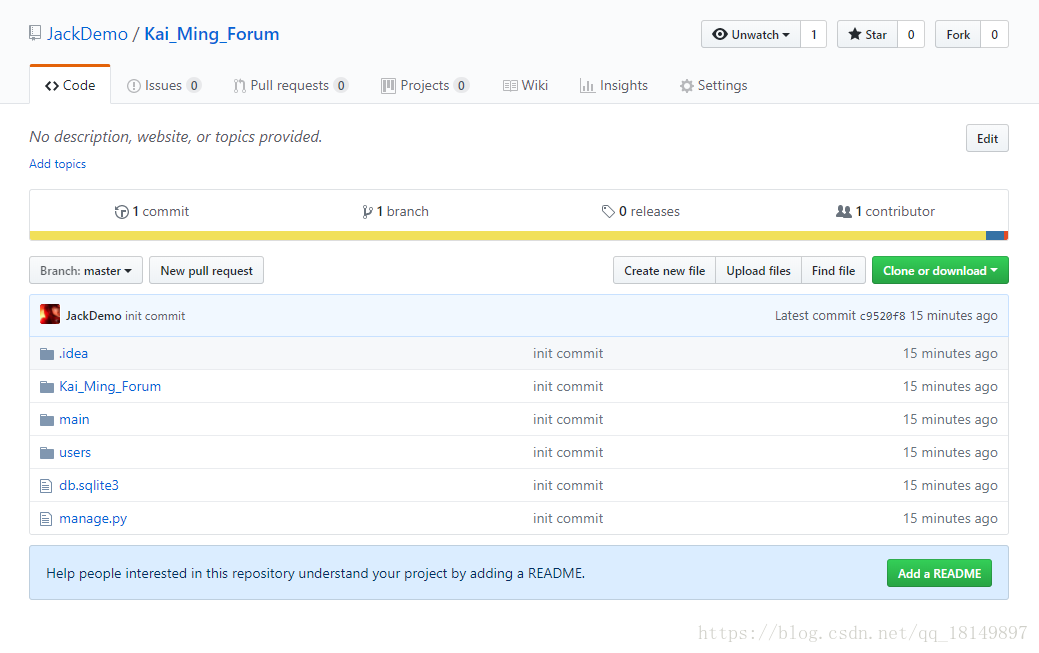Click the Fork button
Image resolution: width=1039 pixels, height=653 pixels.
958,34
